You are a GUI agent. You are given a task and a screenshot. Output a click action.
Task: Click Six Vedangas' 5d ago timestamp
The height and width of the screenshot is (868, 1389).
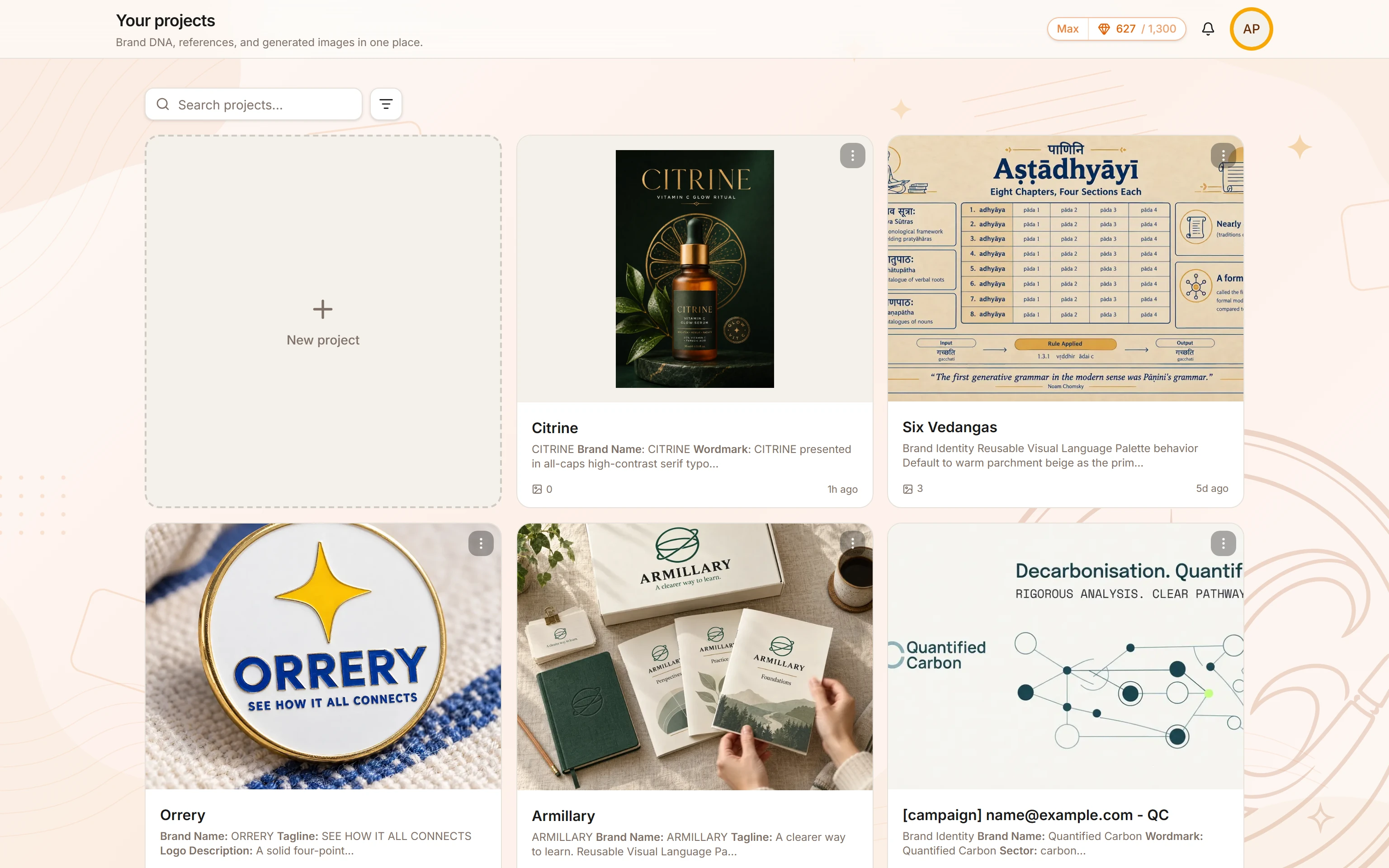[x=1212, y=489]
